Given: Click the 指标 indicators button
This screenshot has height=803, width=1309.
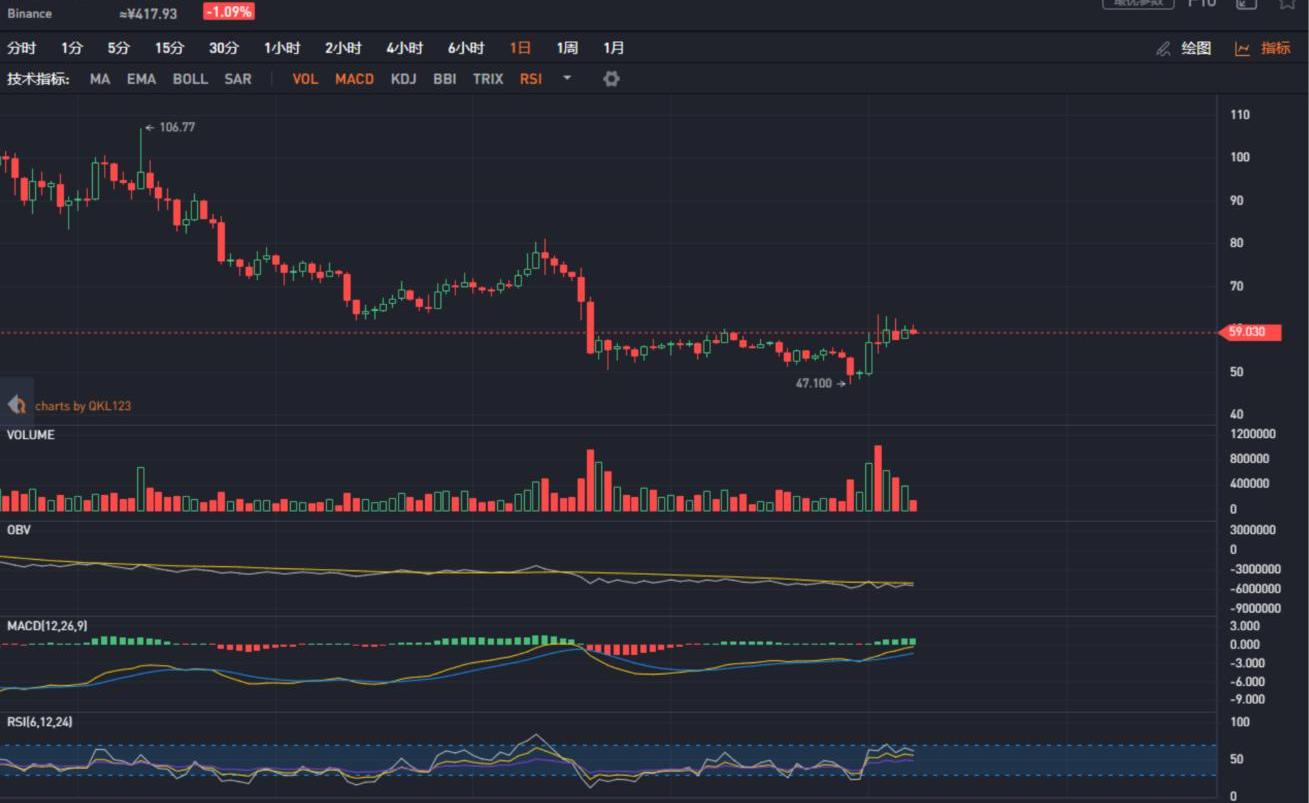Looking at the screenshot, I should coord(1275,48).
